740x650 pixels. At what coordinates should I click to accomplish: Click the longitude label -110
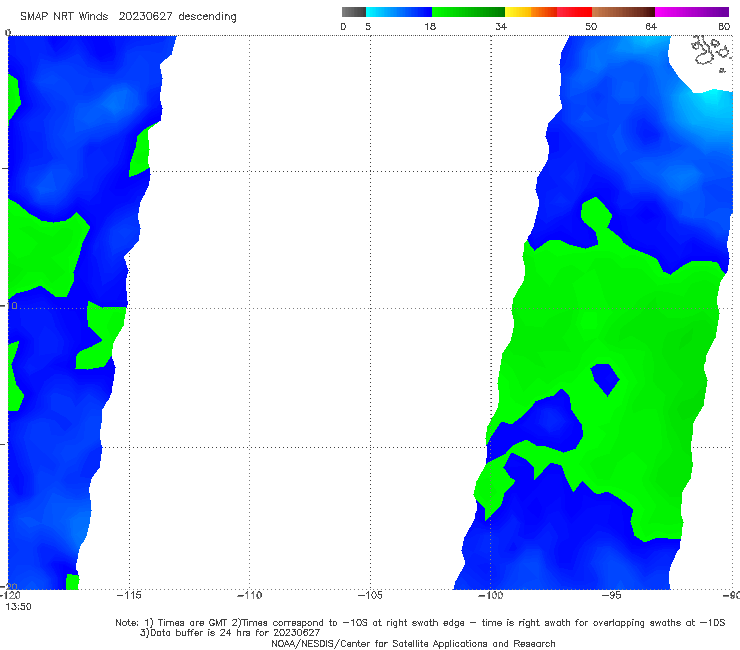click(249, 595)
